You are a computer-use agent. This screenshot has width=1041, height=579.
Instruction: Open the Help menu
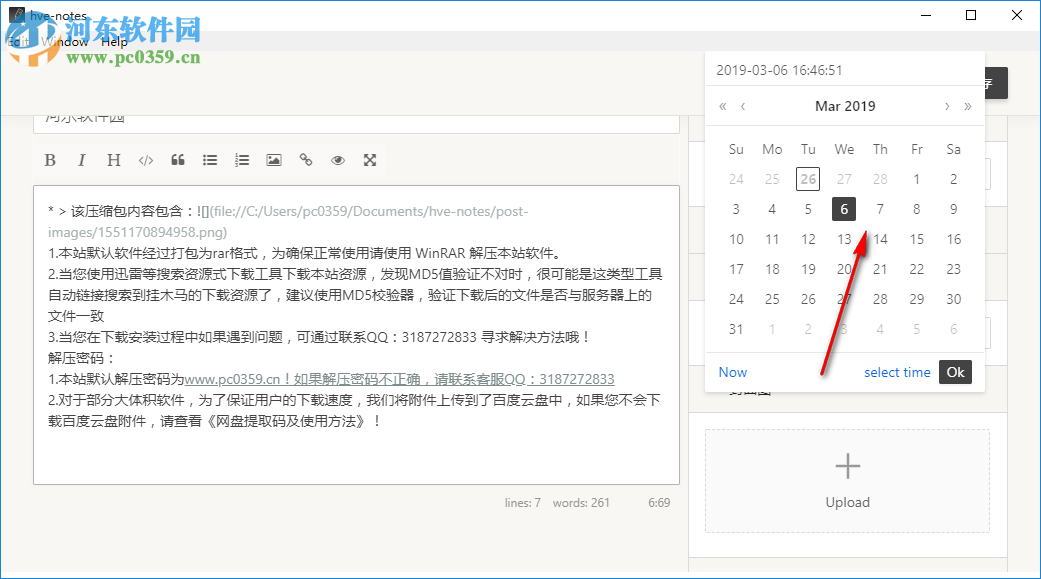click(114, 42)
